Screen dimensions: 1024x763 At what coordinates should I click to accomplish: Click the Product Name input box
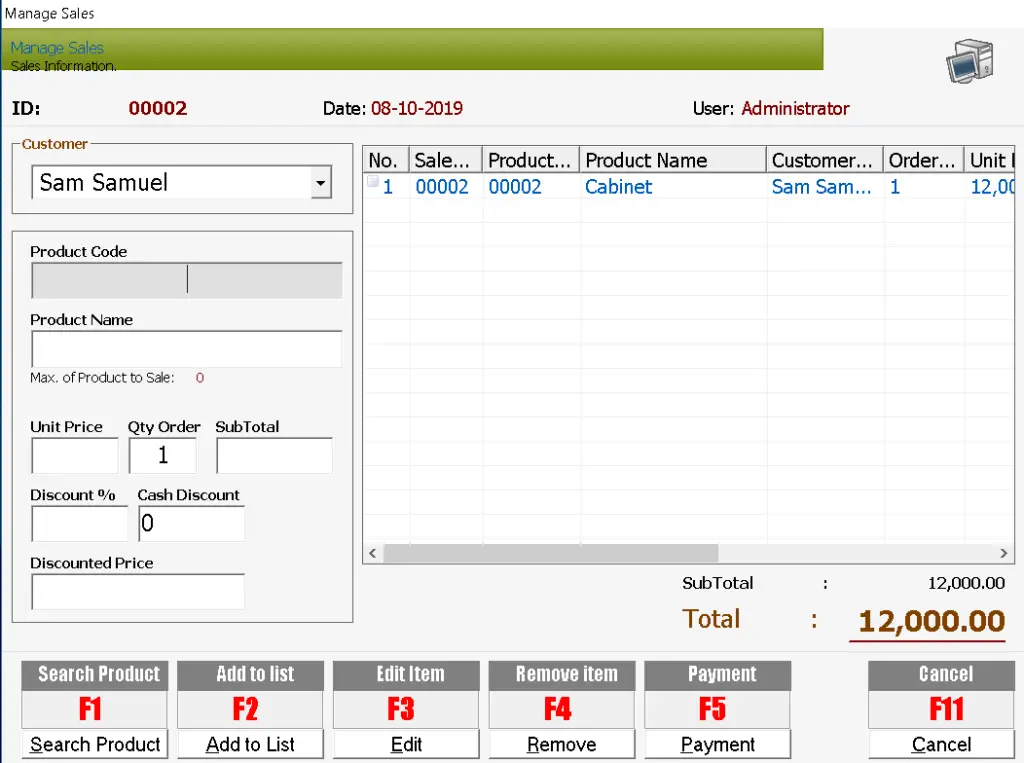click(x=186, y=349)
